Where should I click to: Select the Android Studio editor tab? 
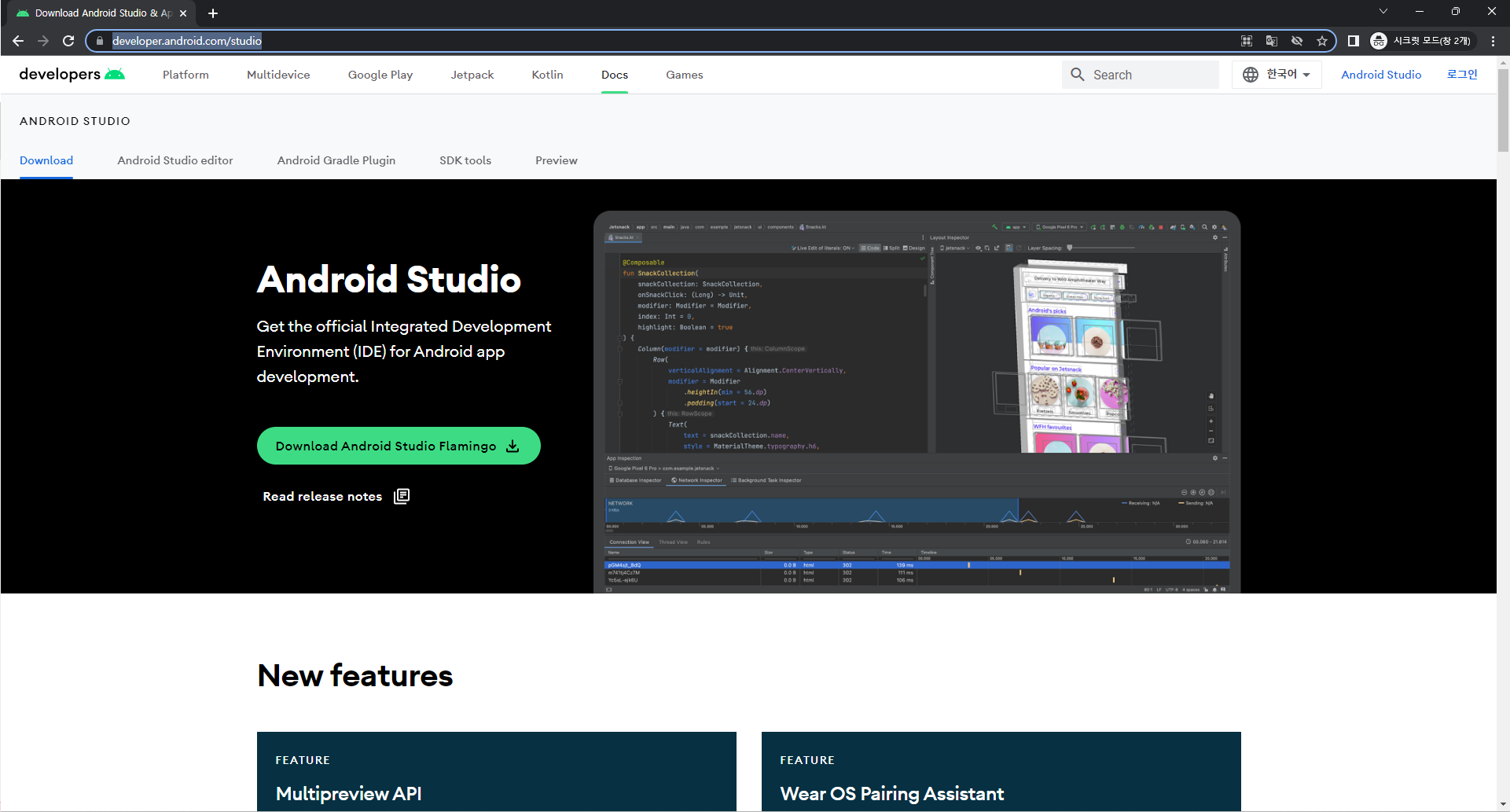[175, 160]
